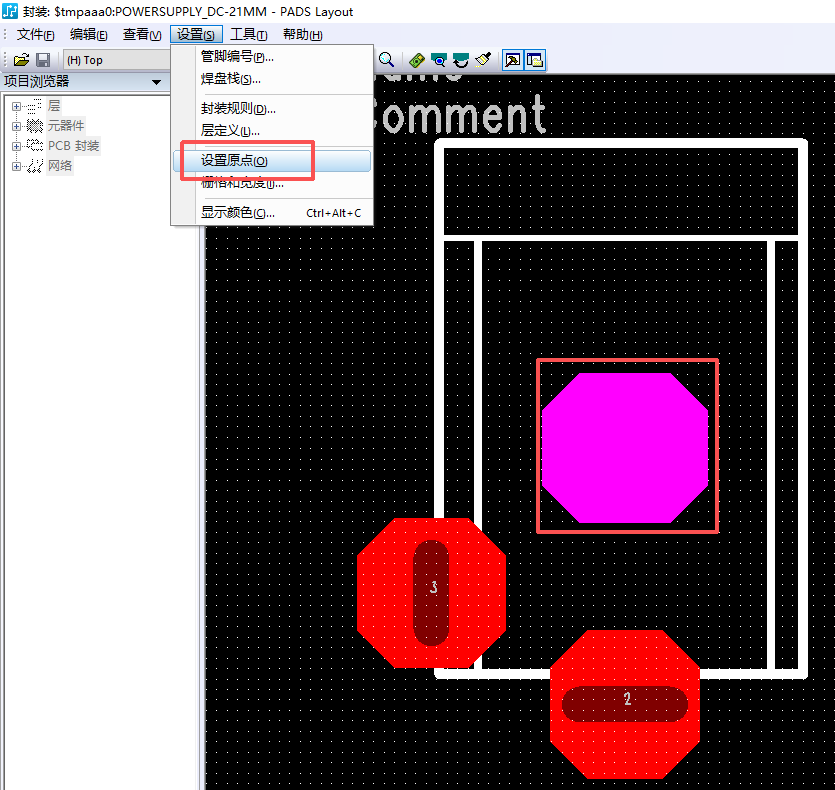Toggle the drafting toolbar icon
The width and height of the screenshot is (835, 790).
[513, 60]
